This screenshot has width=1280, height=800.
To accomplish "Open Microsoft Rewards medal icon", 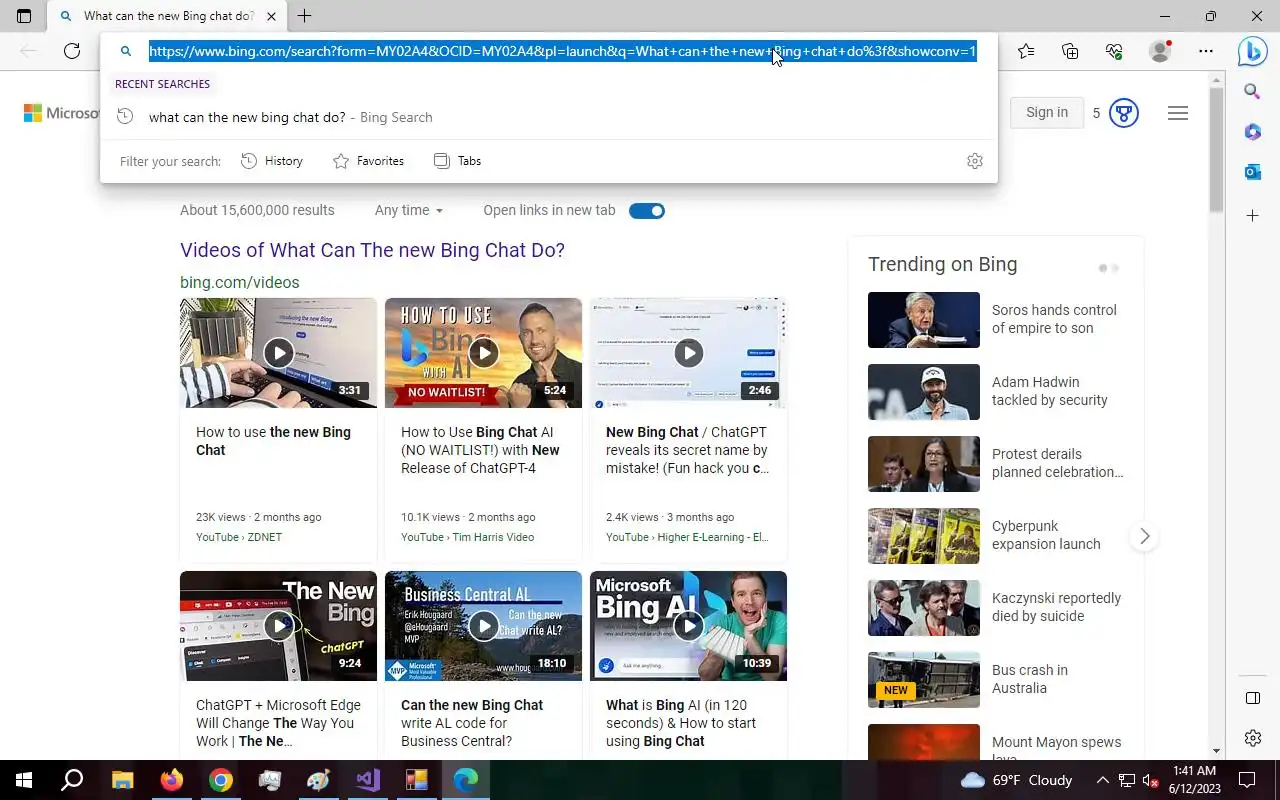I will pyautogui.click(x=1124, y=113).
